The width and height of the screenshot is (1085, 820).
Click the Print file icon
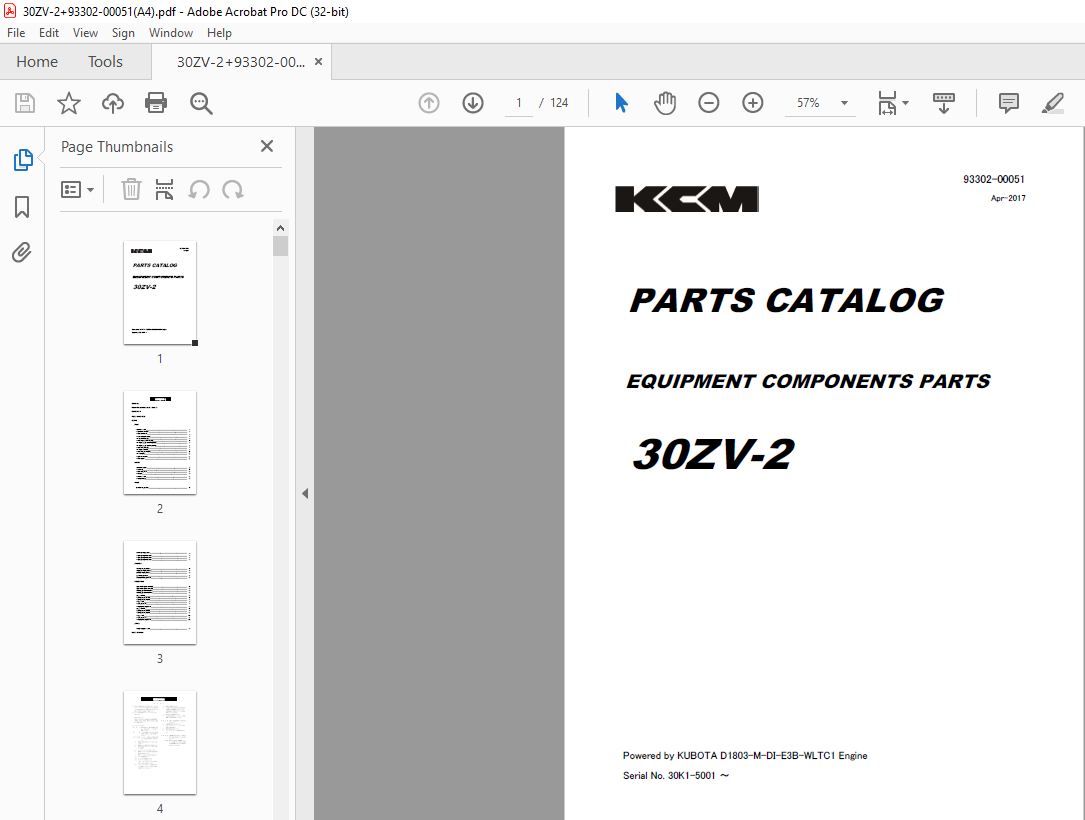(156, 103)
